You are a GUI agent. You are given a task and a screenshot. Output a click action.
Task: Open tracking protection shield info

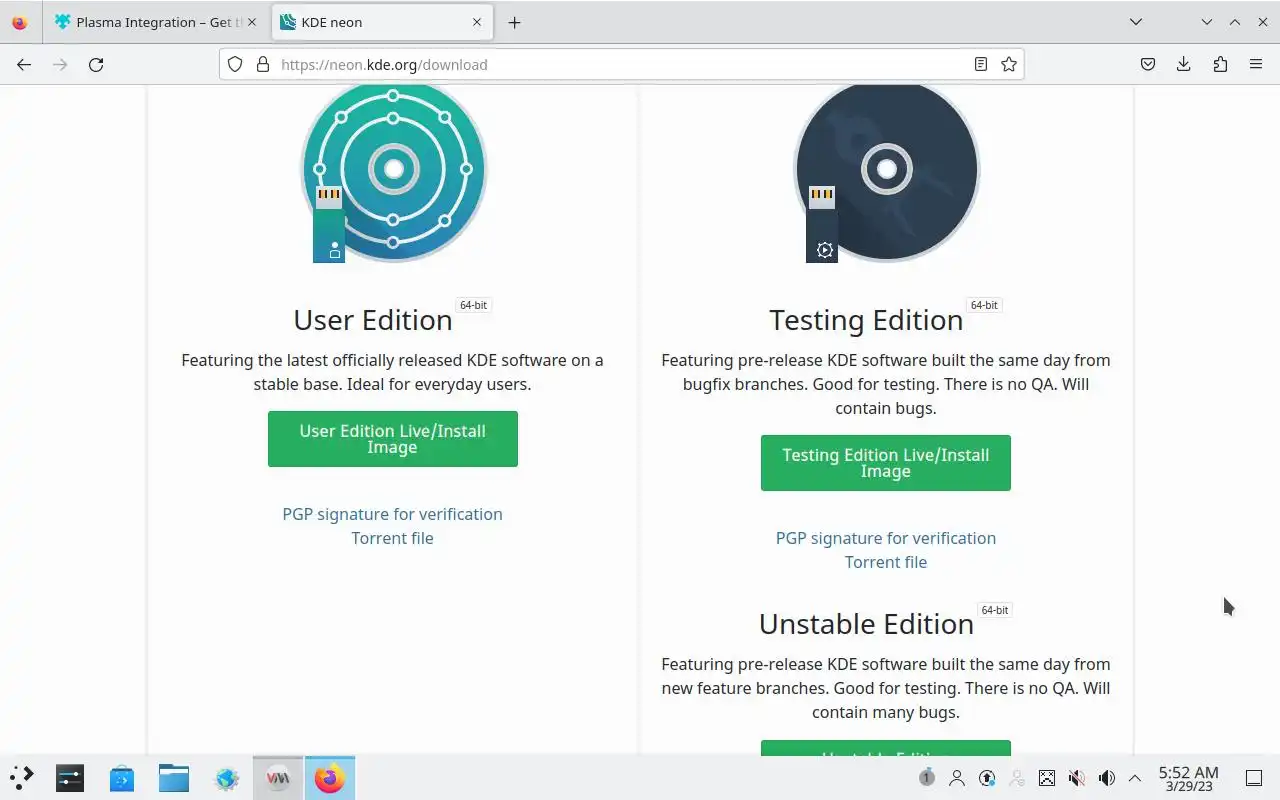tap(235, 64)
